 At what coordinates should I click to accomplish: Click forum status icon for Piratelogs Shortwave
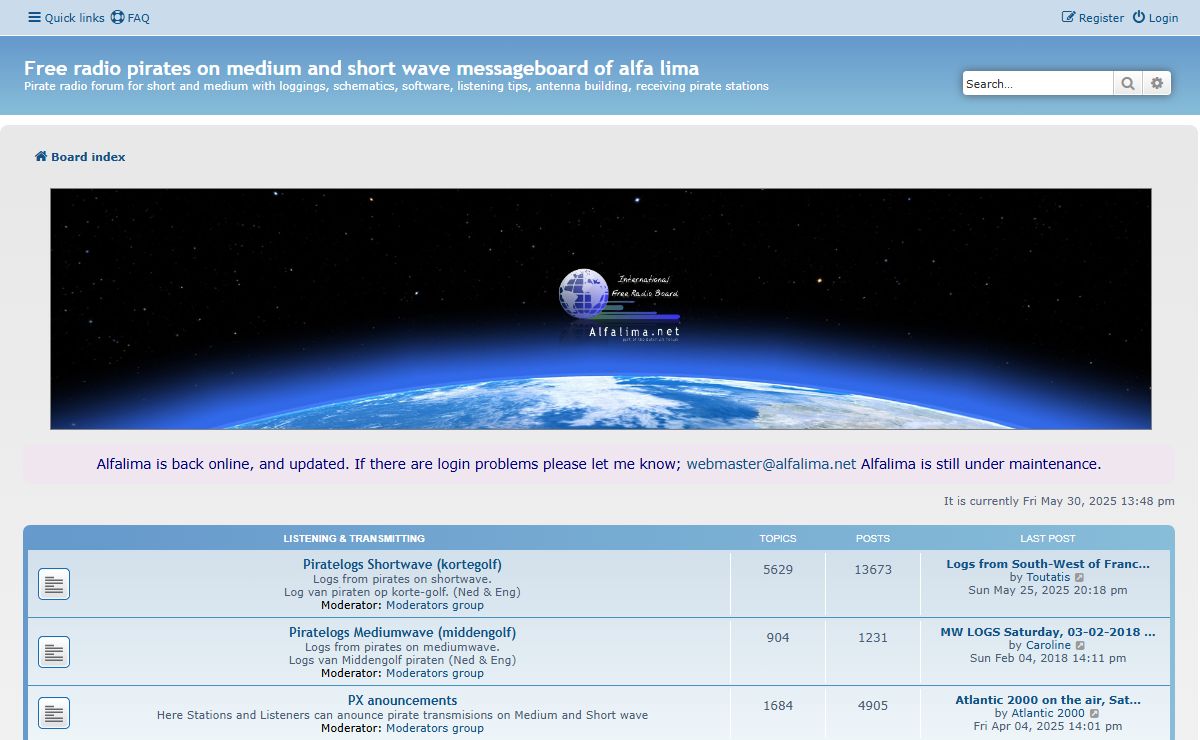tap(54, 584)
